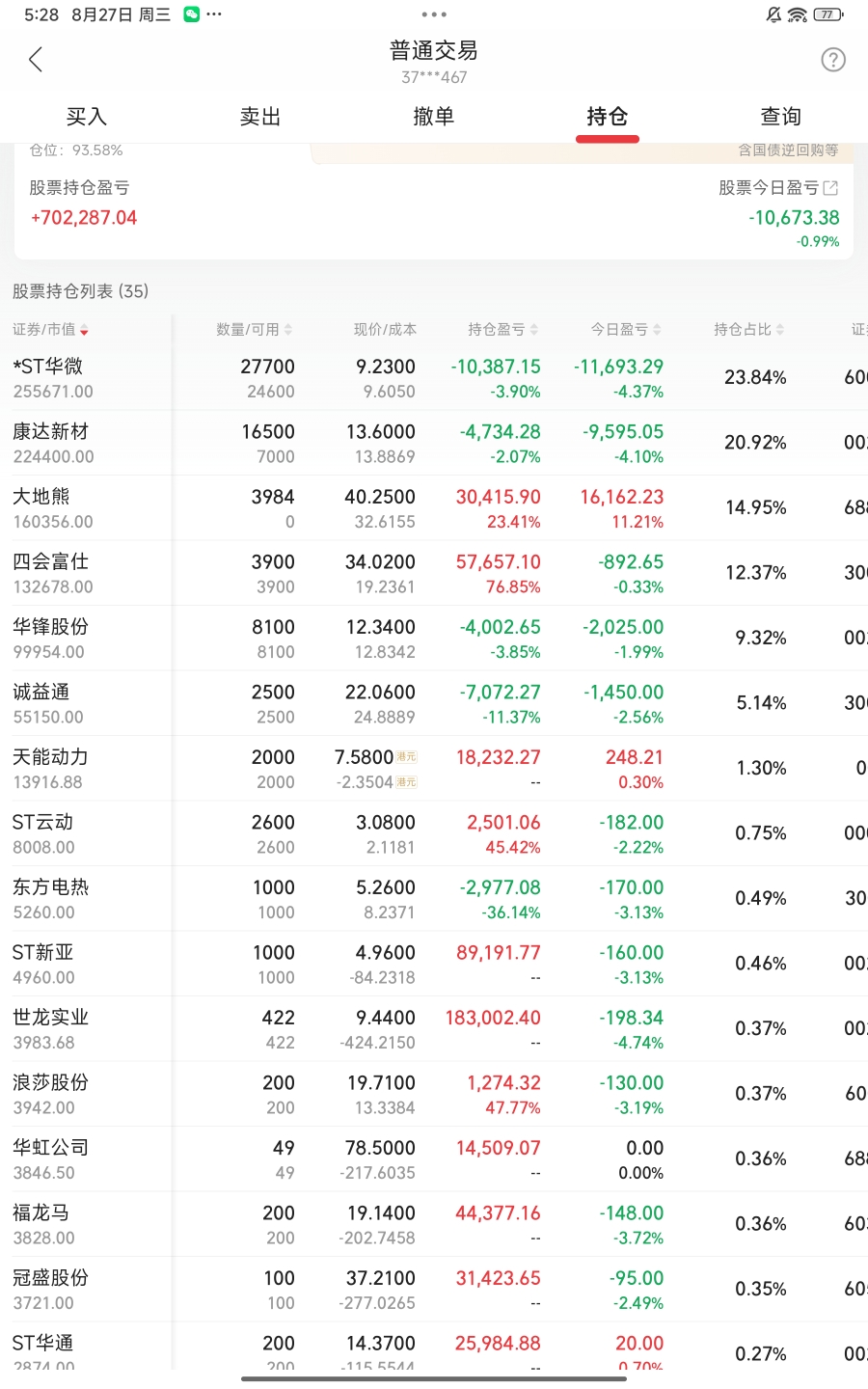The width and height of the screenshot is (868, 1389).
Task: Switch to the 卖出 tab
Action: click(260, 117)
